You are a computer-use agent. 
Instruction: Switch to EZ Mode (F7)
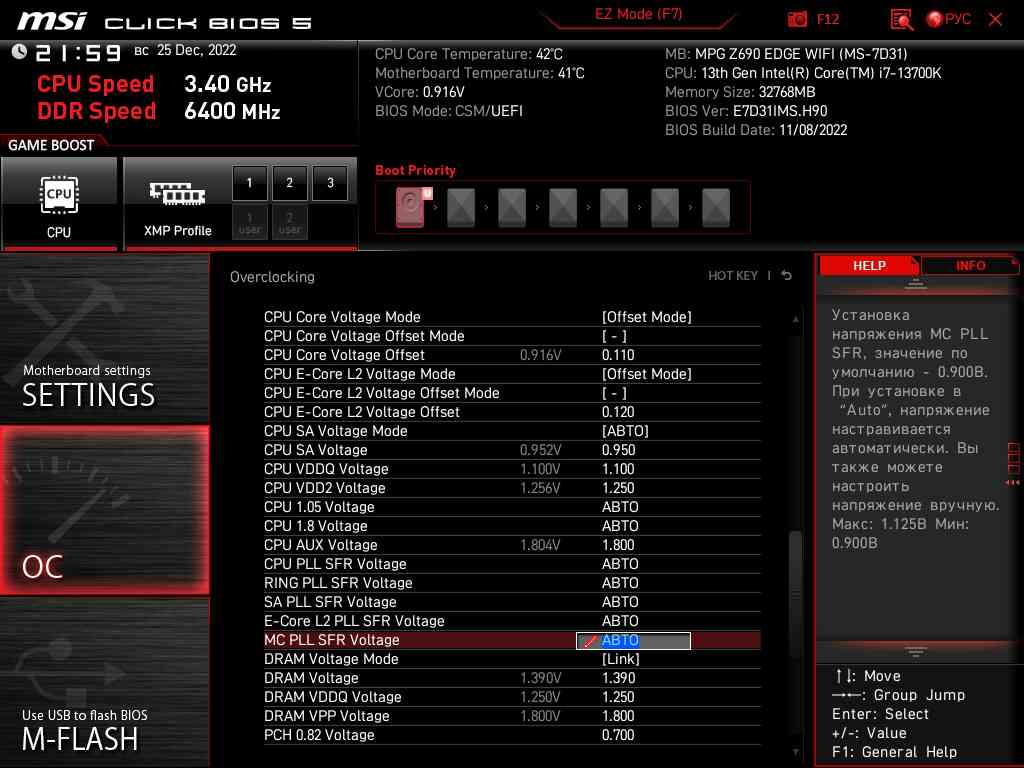point(638,15)
